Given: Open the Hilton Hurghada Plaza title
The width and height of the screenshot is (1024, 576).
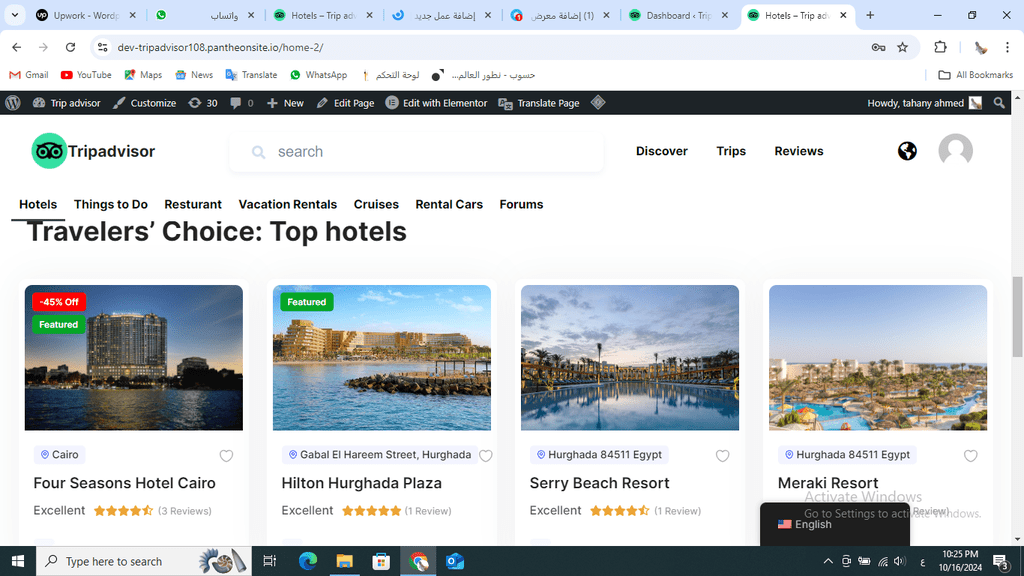Looking at the screenshot, I should 361,483.
